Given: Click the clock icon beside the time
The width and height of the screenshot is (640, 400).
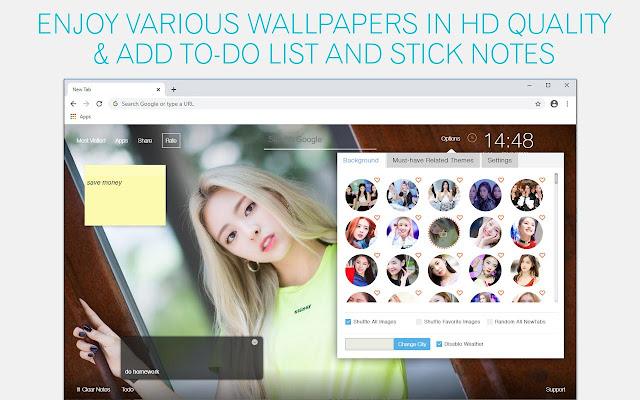Looking at the screenshot, I should click(472, 138).
